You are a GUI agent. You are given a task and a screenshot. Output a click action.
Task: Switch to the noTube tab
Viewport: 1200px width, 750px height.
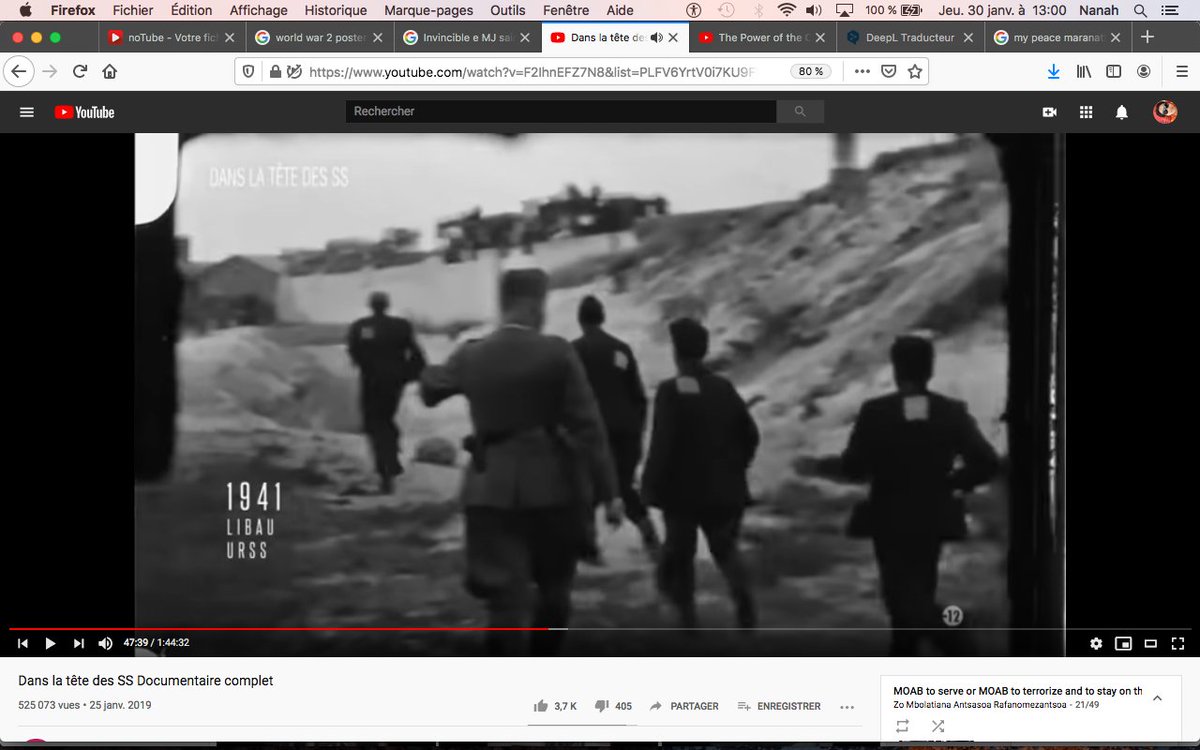[x=171, y=37]
